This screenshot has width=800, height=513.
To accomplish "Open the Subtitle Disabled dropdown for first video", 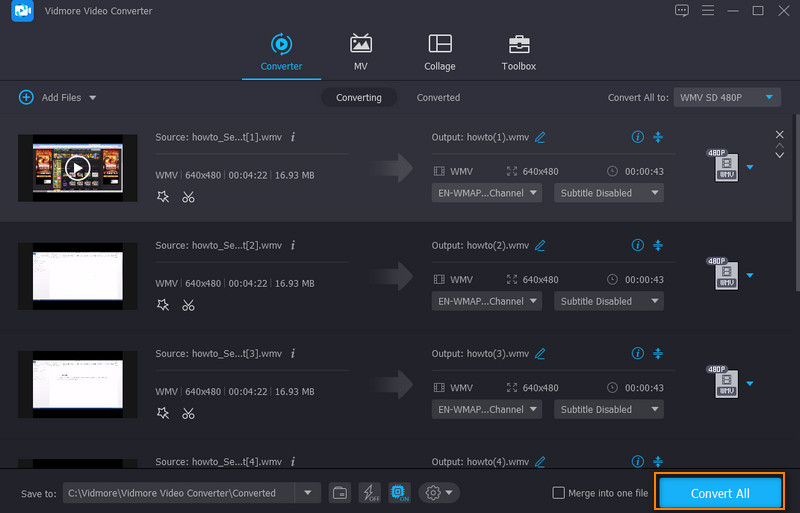I will click(609, 193).
